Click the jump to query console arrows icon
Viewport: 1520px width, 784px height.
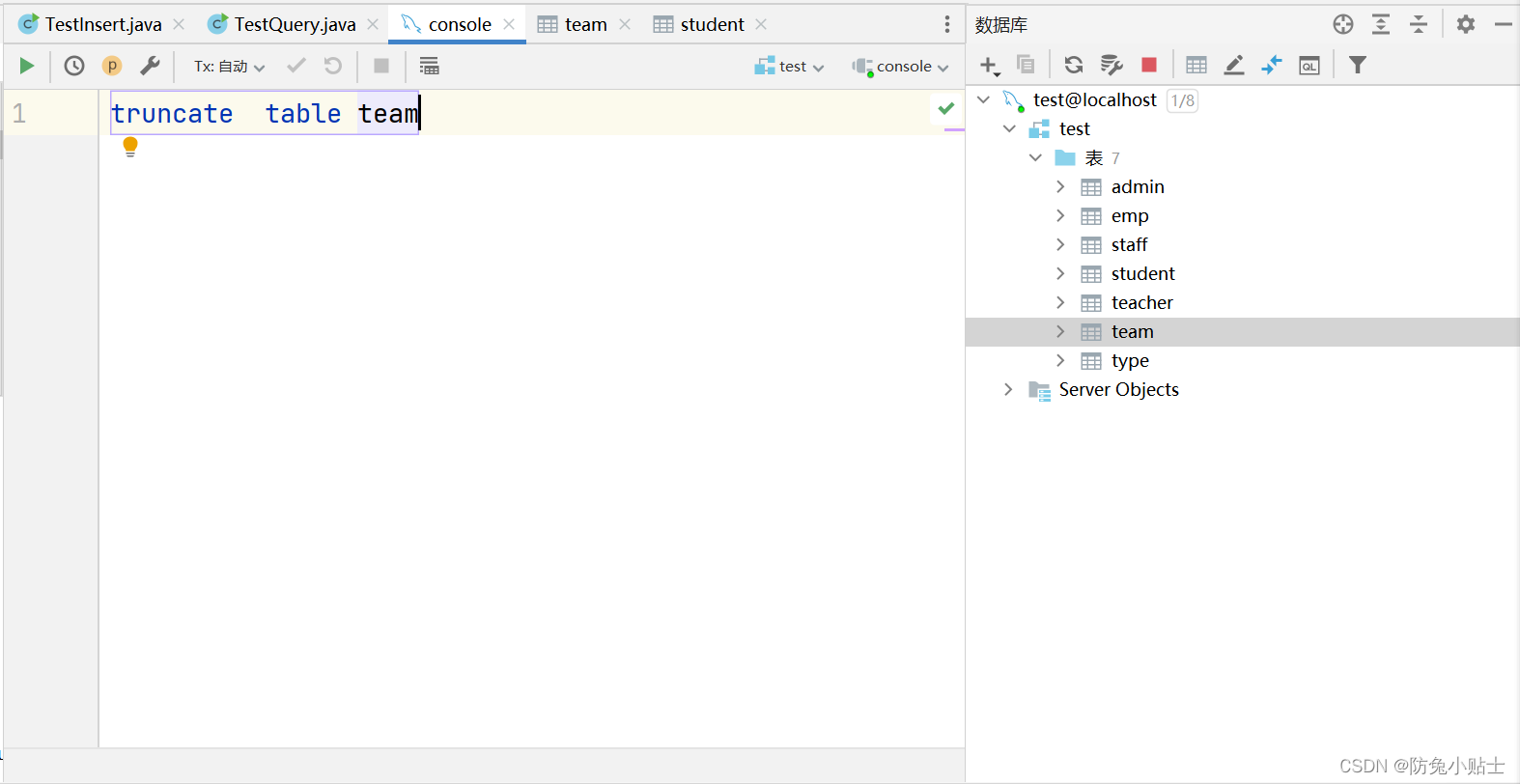(x=1272, y=65)
